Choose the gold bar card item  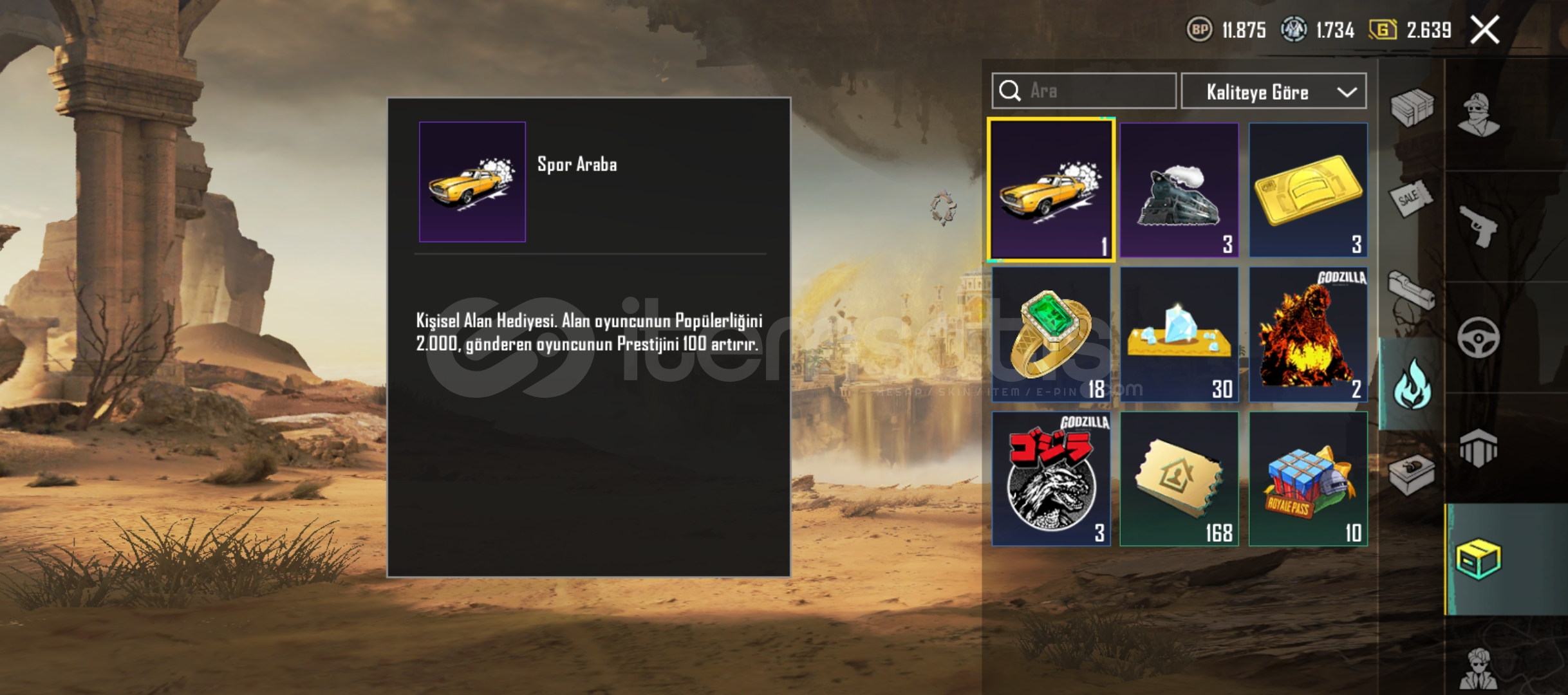pyautogui.click(x=1308, y=190)
